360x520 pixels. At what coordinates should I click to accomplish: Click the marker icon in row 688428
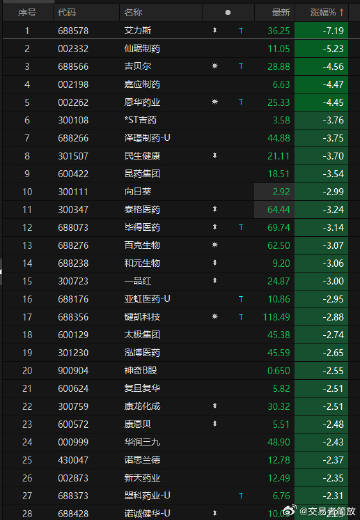215,513
